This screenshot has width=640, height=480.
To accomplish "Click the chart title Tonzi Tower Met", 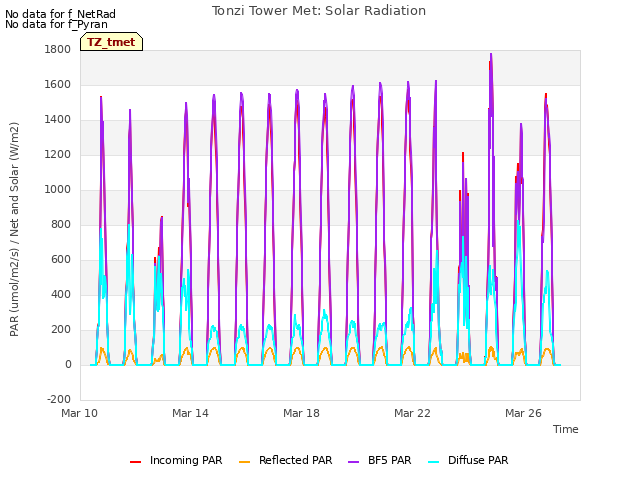I will pyautogui.click(x=319, y=11).
